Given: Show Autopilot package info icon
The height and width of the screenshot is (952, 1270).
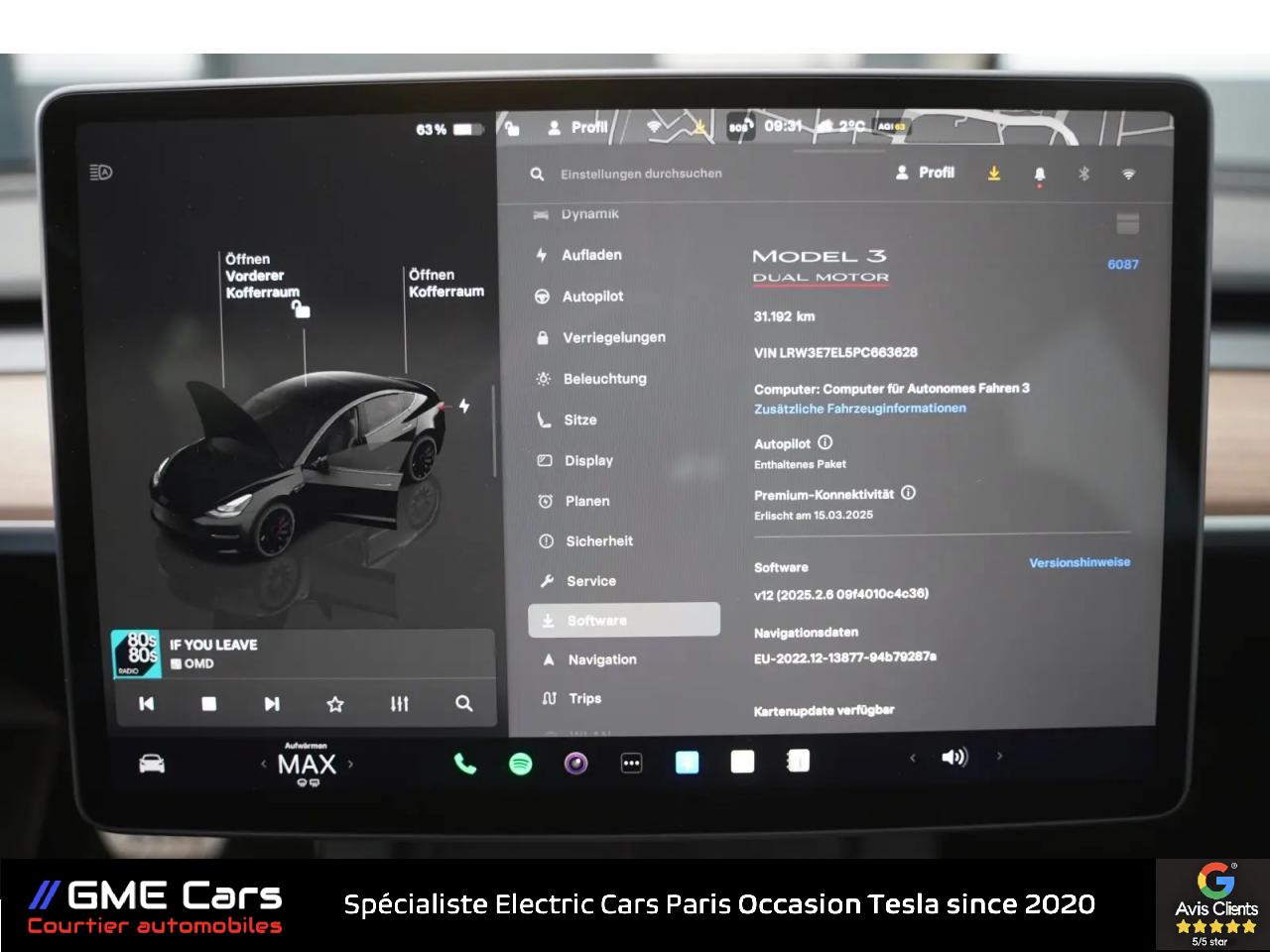Looking at the screenshot, I should pos(825,442).
